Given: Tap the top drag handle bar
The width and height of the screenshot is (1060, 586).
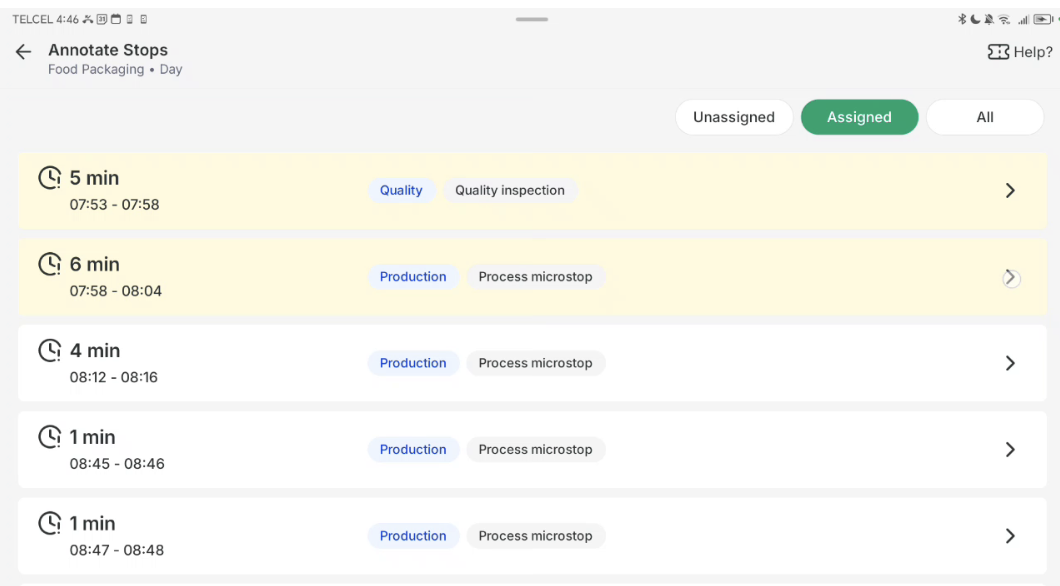Looking at the screenshot, I should click(x=532, y=19).
